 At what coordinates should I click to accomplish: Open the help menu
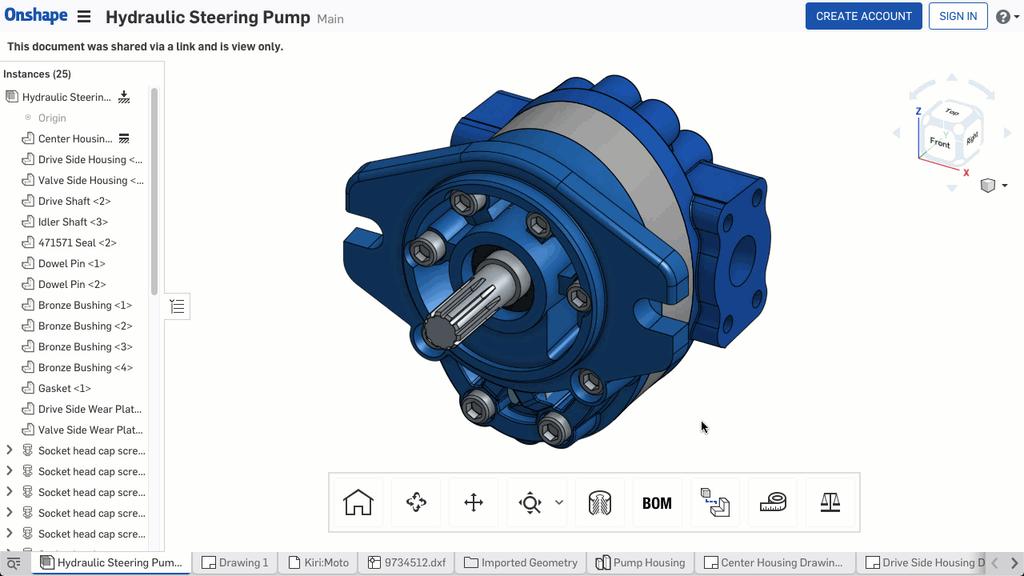(1005, 16)
